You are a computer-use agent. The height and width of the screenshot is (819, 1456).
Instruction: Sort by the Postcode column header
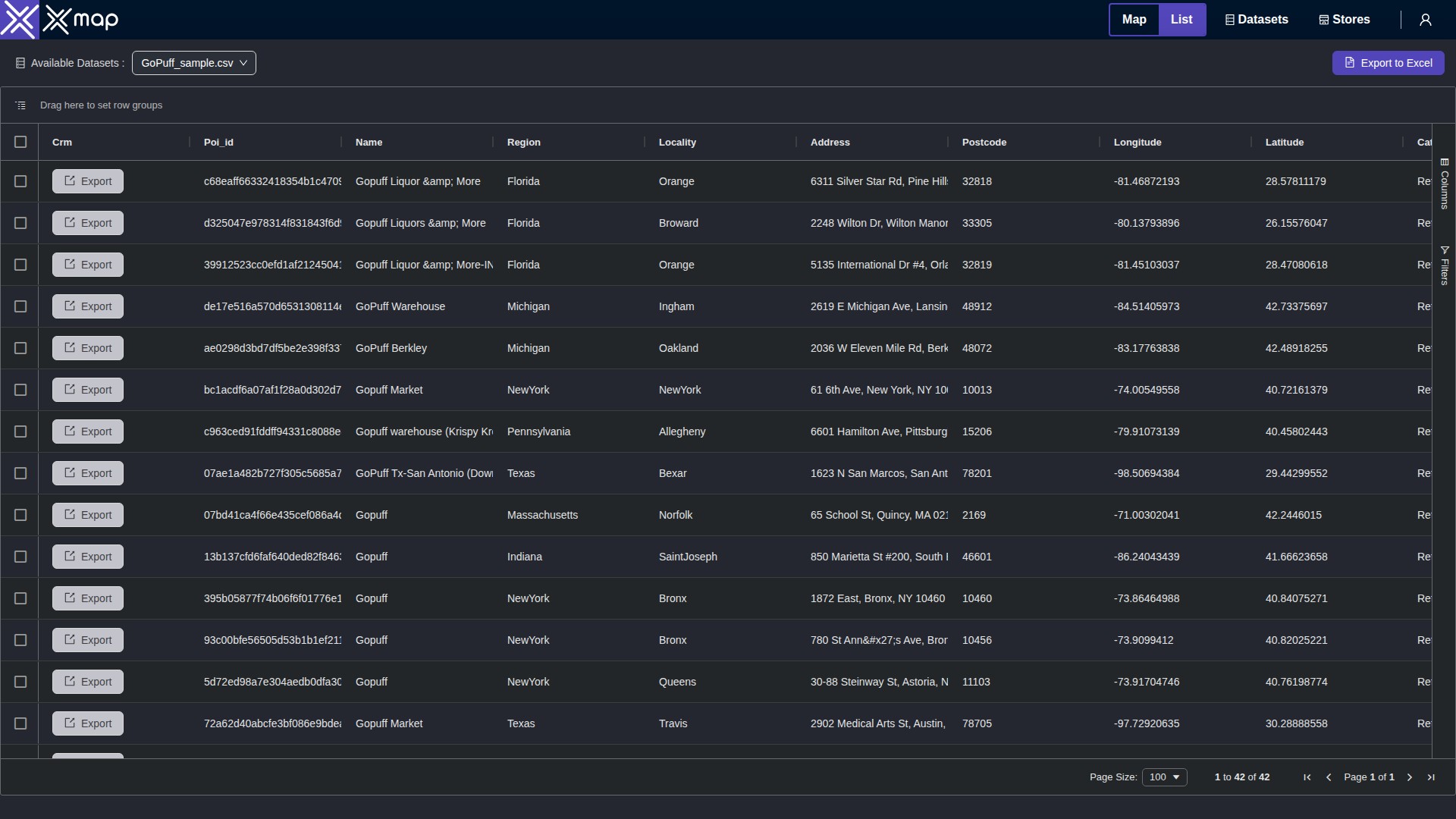pos(984,142)
